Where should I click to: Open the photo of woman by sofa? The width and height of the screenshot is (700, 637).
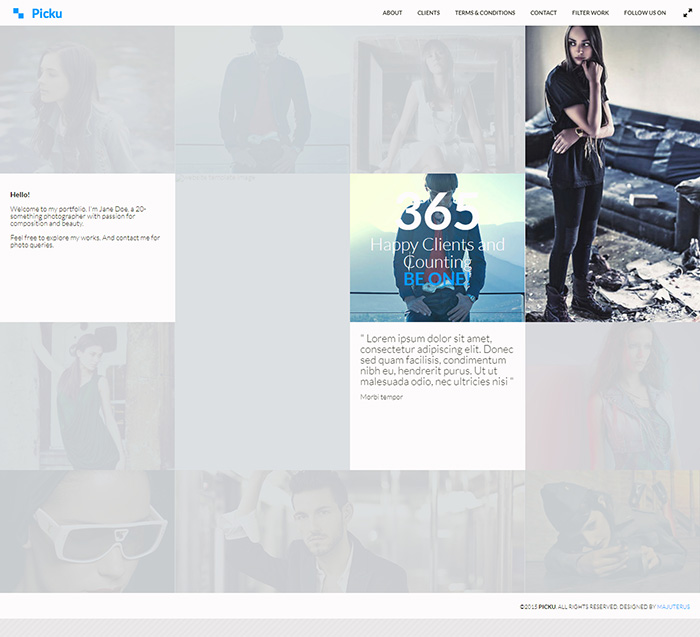[612, 174]
